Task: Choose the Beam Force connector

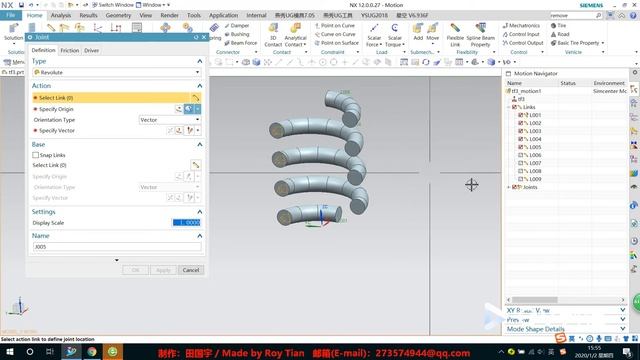Action: pos(241,43)
